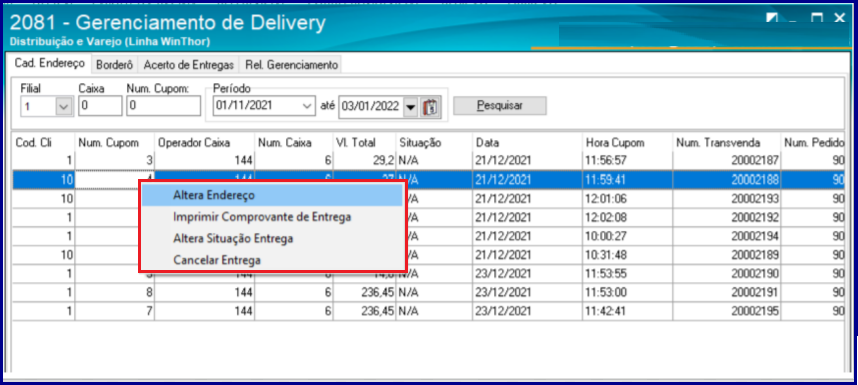Click the Pesquisar button
The height and width of the screenshot is (385, 858).
500,106
